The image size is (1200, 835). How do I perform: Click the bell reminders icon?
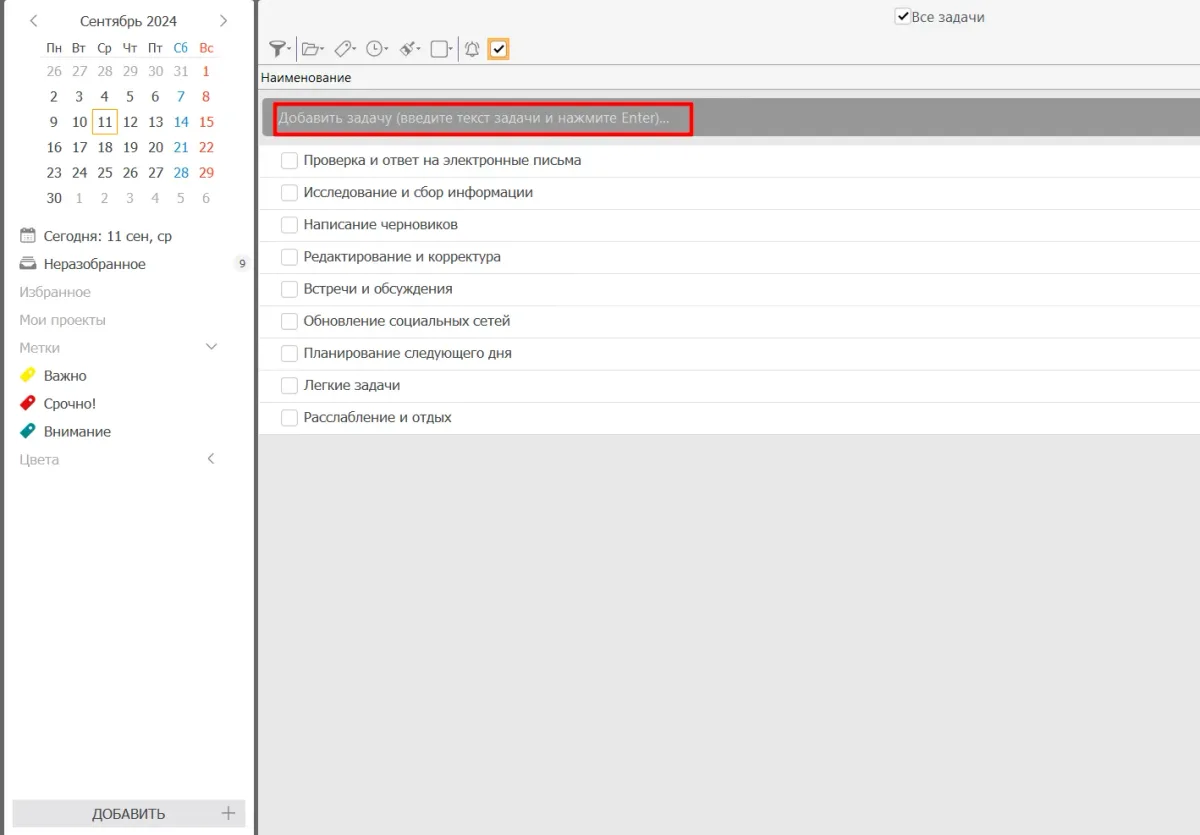pyautogui.click(x=472, y=49)
